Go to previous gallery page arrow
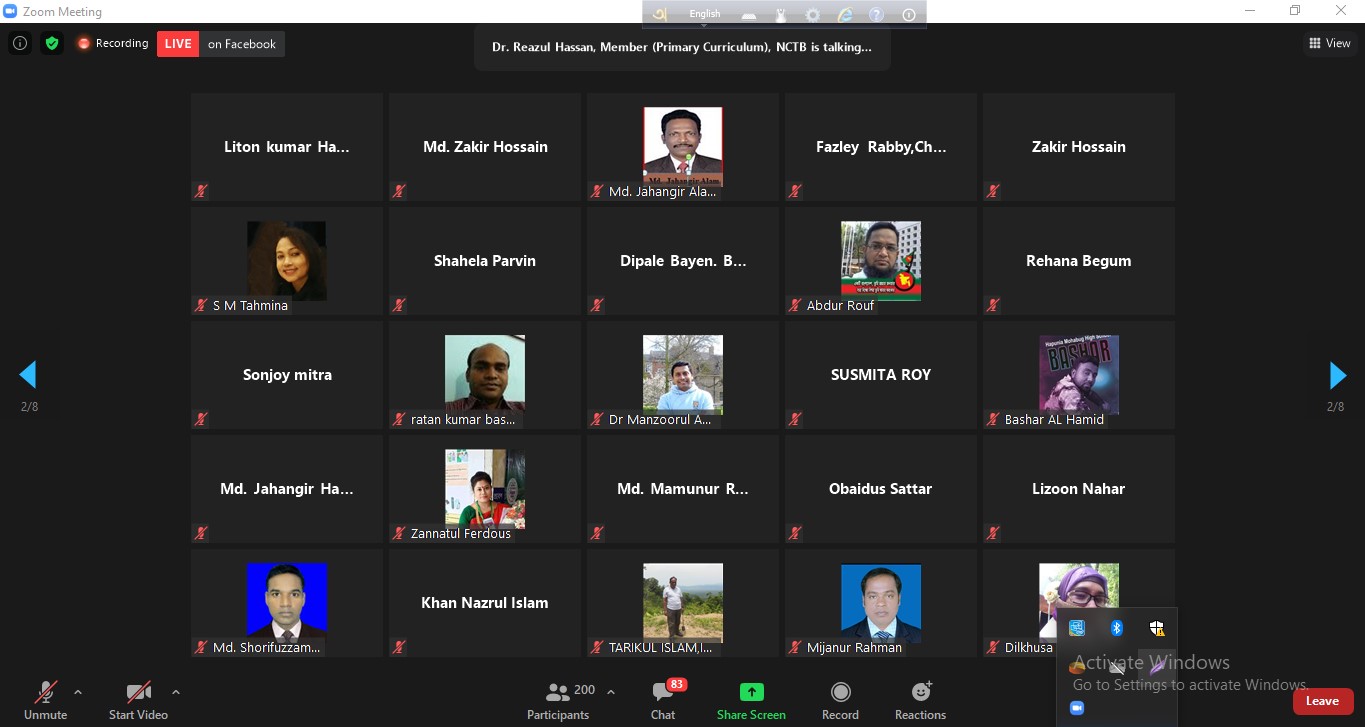 [x=28, y=375]
